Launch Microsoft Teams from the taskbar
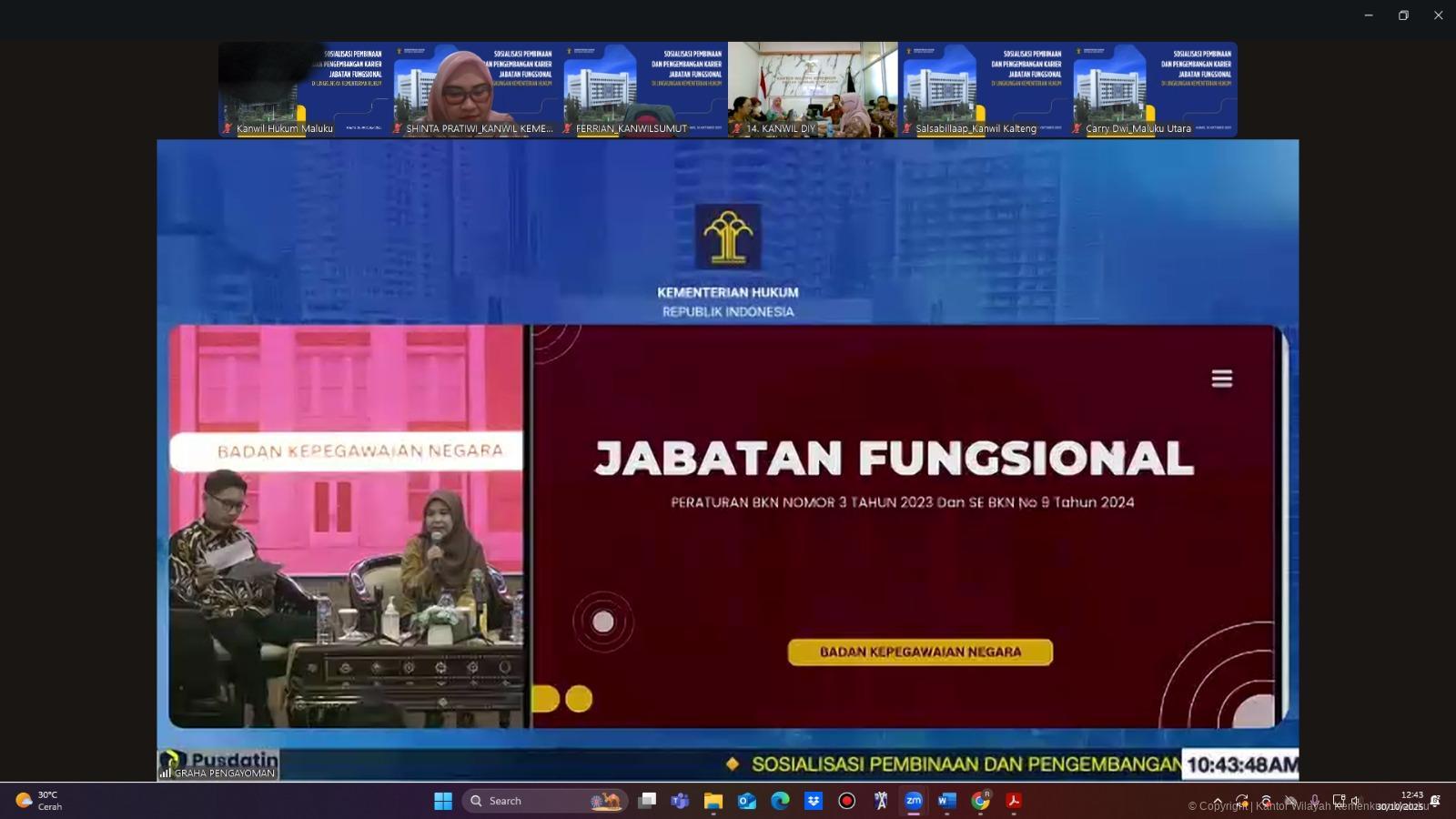The image size is (1456, 819). [x=680, y=801]
